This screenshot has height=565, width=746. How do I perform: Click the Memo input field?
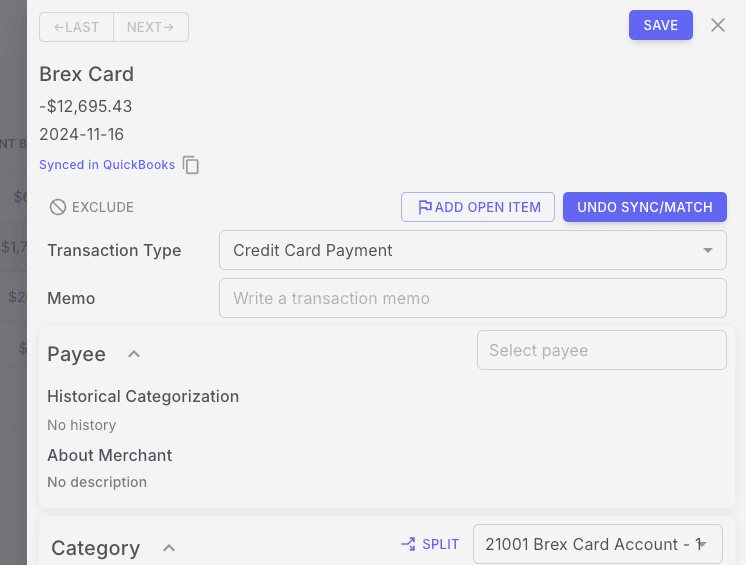pos(472,298)
